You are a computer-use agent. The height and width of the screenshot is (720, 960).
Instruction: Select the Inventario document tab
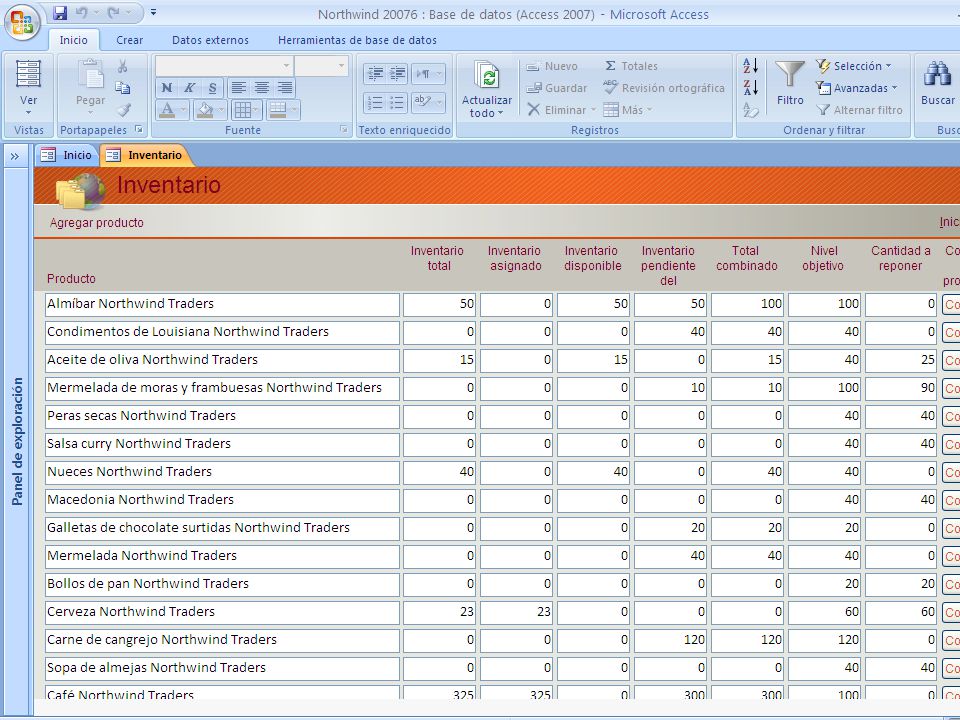[x=146, y=156]
